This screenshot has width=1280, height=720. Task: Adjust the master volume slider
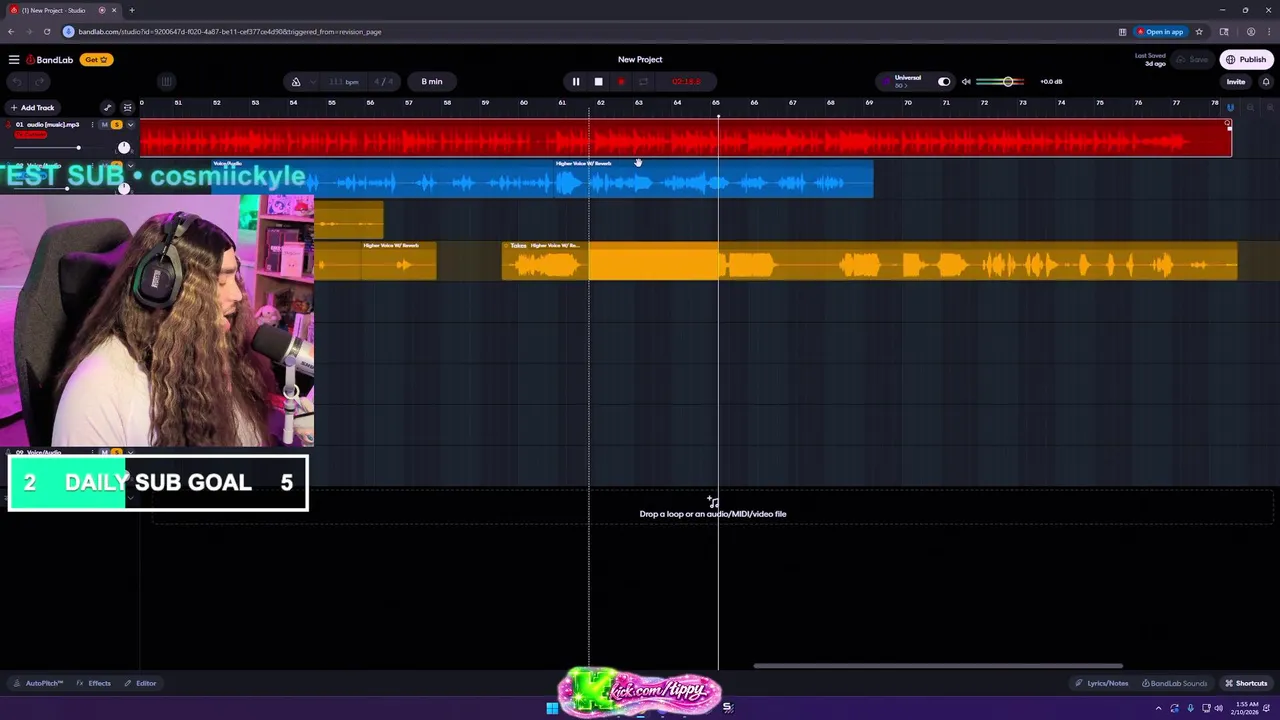tap(1000, 82)
